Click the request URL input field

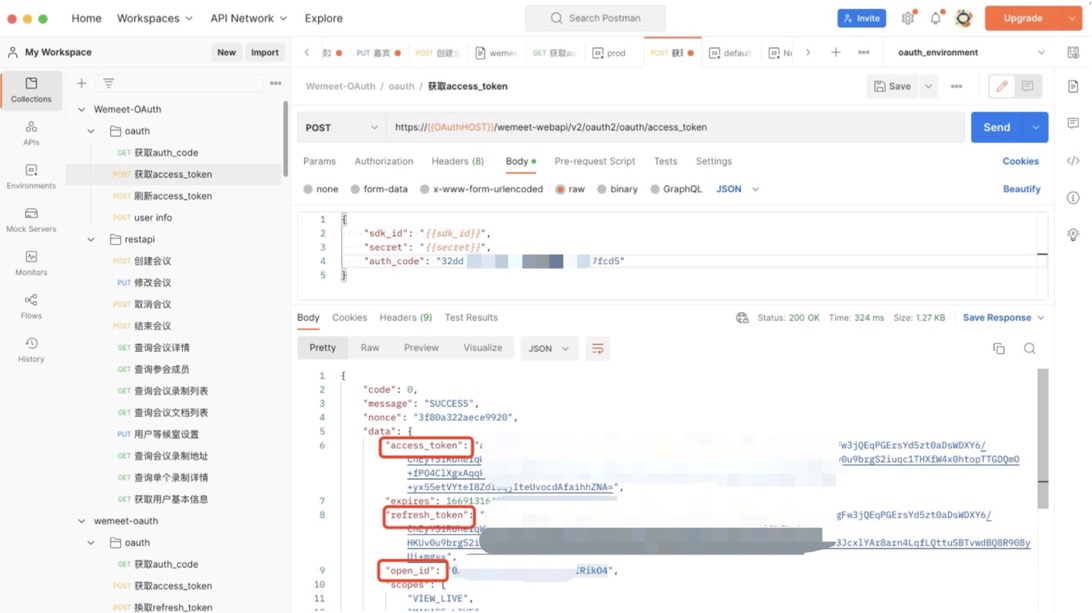click(x=676, y=127)
